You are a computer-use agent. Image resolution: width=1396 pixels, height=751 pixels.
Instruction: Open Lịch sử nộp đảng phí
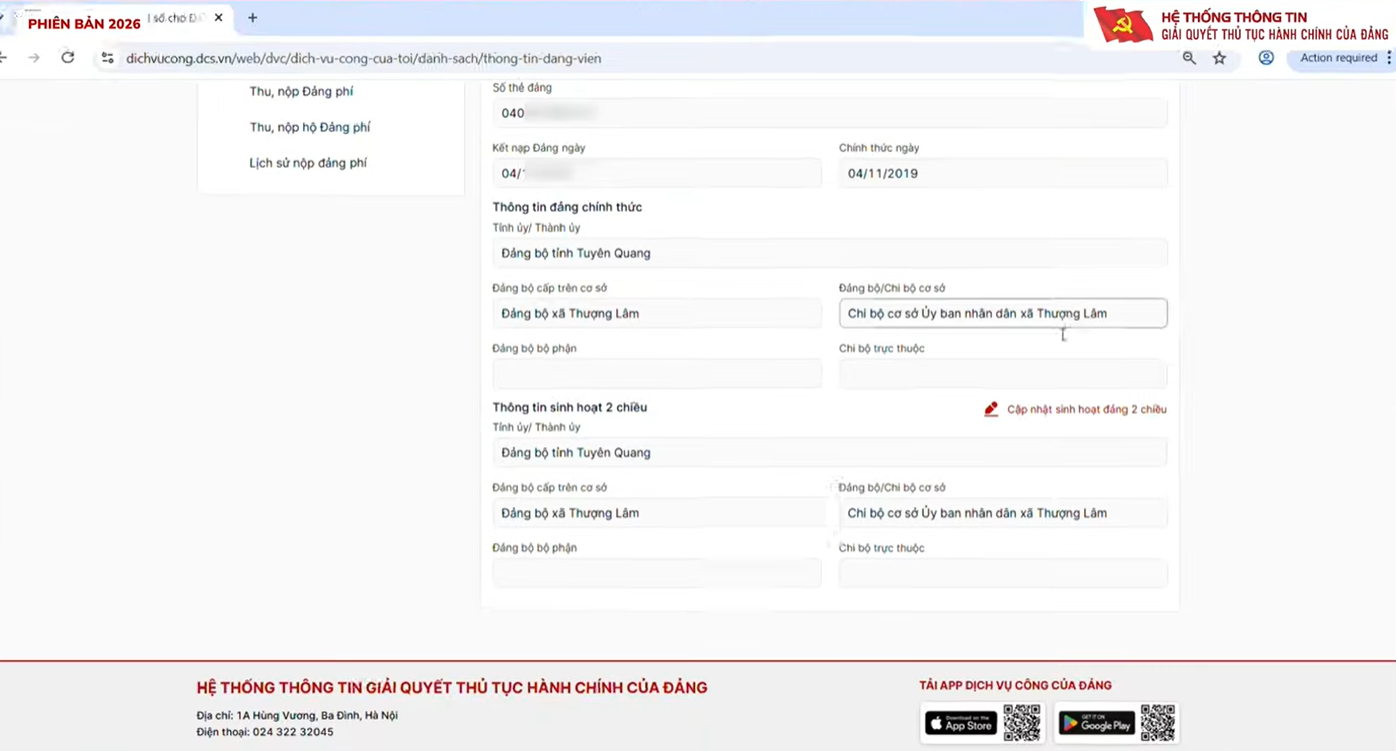coord(308,163)
